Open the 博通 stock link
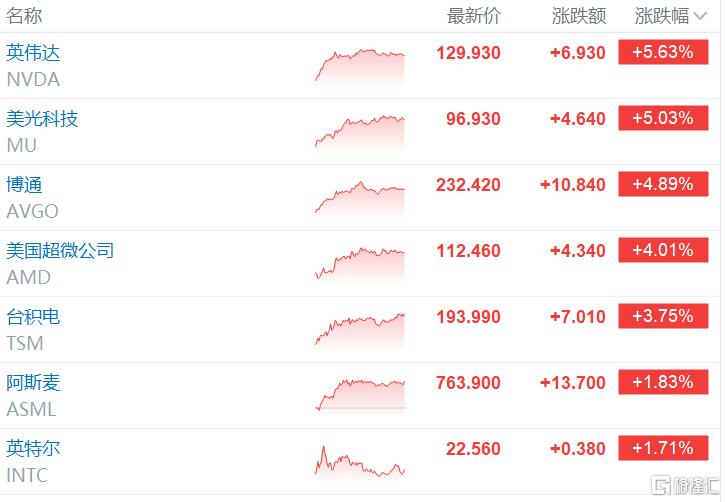This screenshot has height=502, width=726. 24,185
